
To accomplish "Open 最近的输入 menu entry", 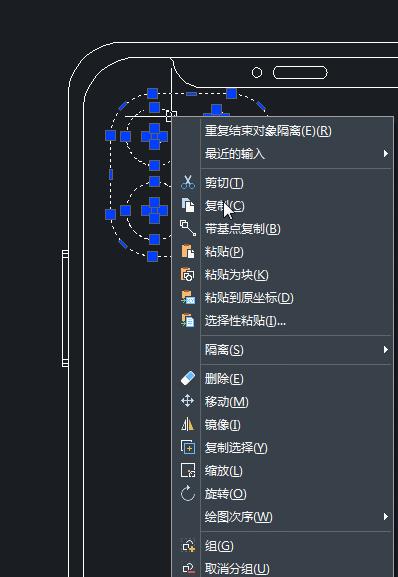I will click(x=283, y=153).
